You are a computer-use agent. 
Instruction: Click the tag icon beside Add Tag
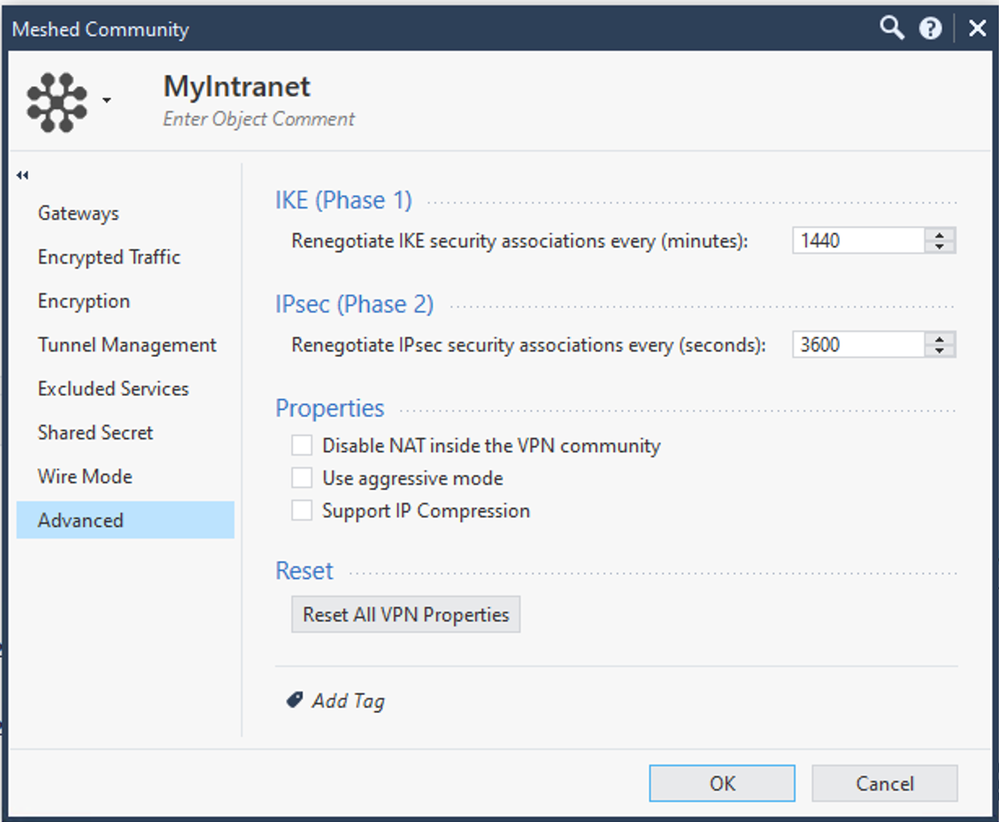click(294, 700)
